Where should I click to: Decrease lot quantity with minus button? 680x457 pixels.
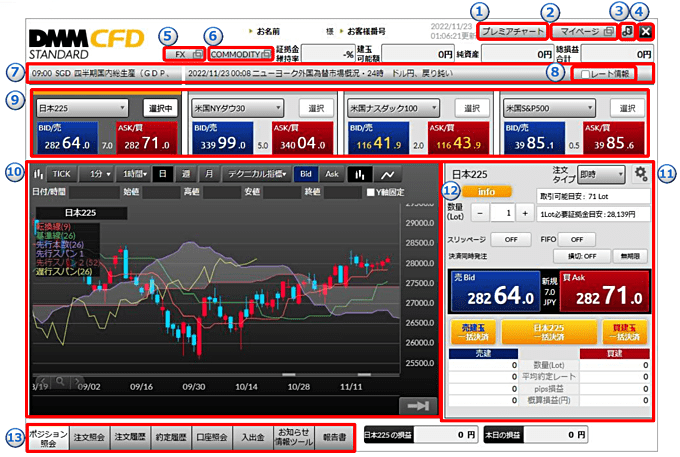[480, 213]
